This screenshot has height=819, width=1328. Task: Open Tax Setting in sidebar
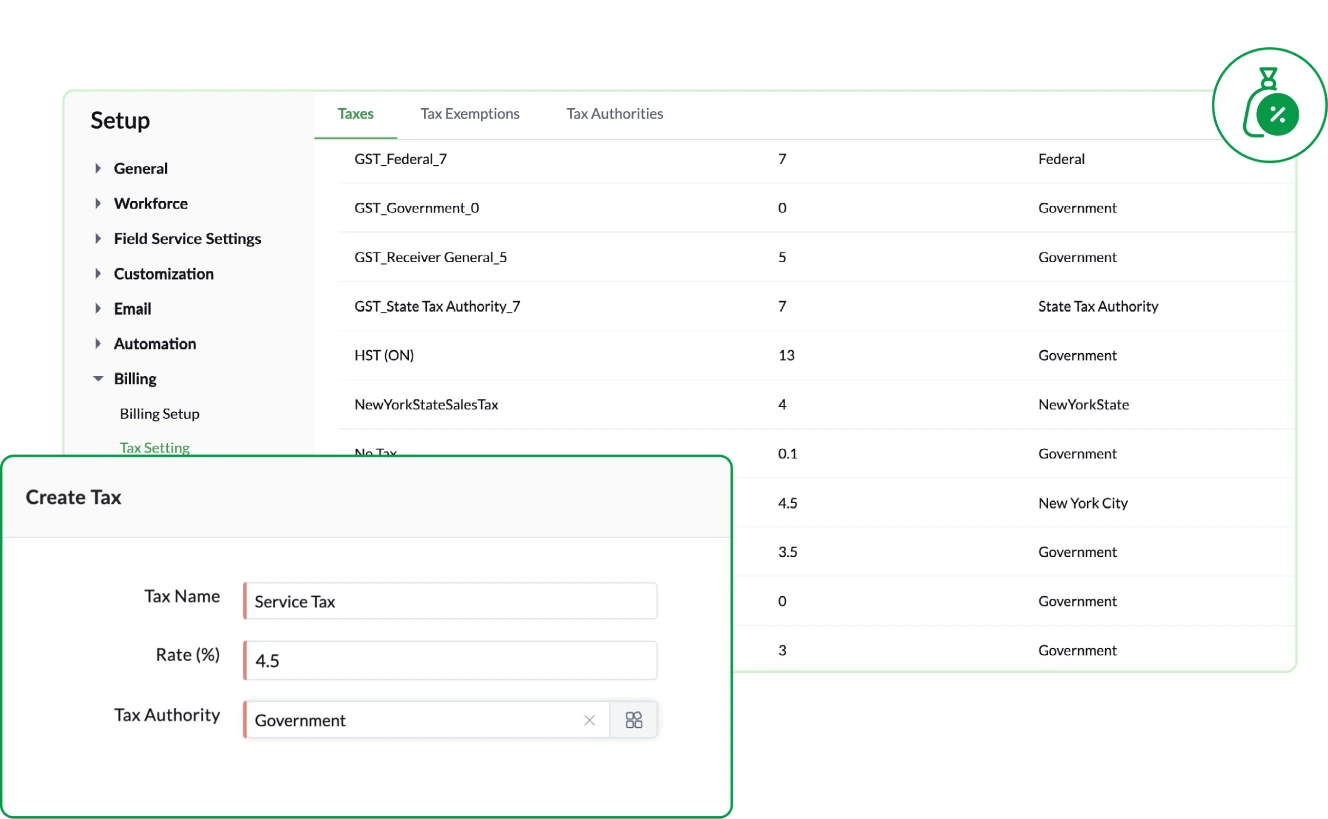(x=154, y=447)
